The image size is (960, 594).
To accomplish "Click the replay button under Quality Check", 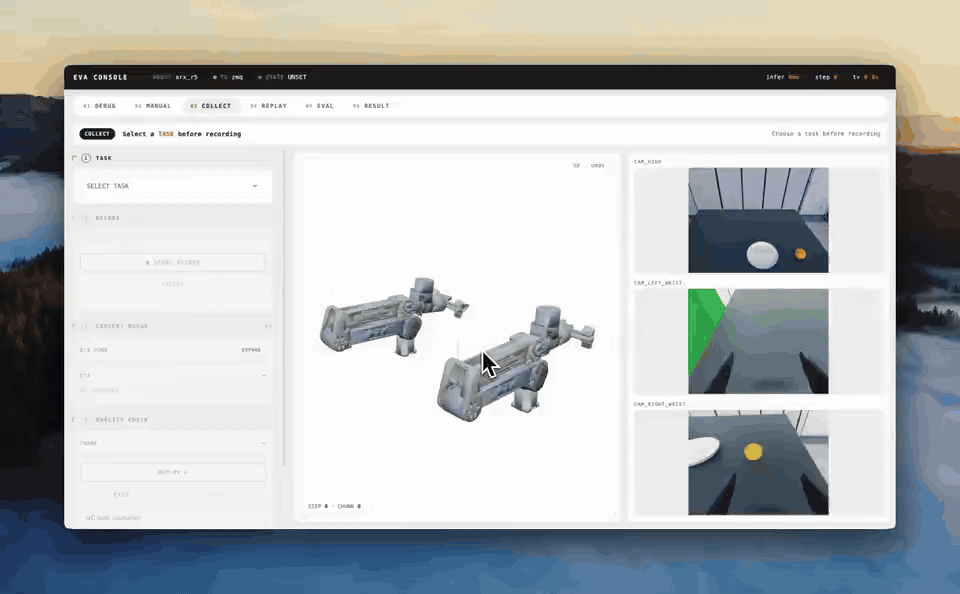I will pyautogui.click(x=173, y=472).
